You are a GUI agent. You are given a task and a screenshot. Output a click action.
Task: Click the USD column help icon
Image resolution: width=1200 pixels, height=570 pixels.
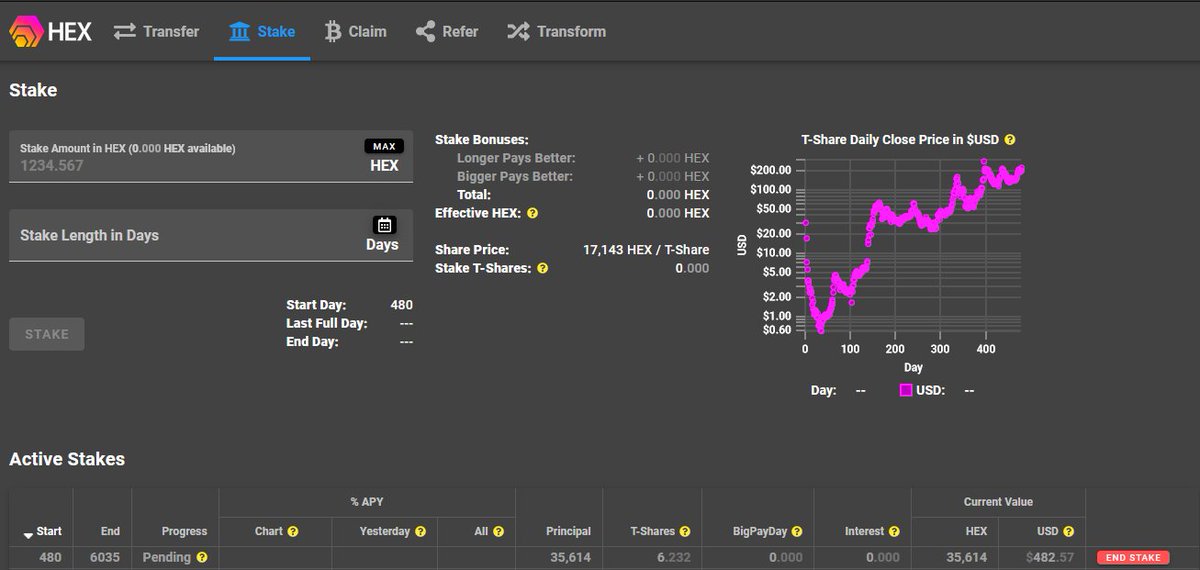coord(1069,532)
